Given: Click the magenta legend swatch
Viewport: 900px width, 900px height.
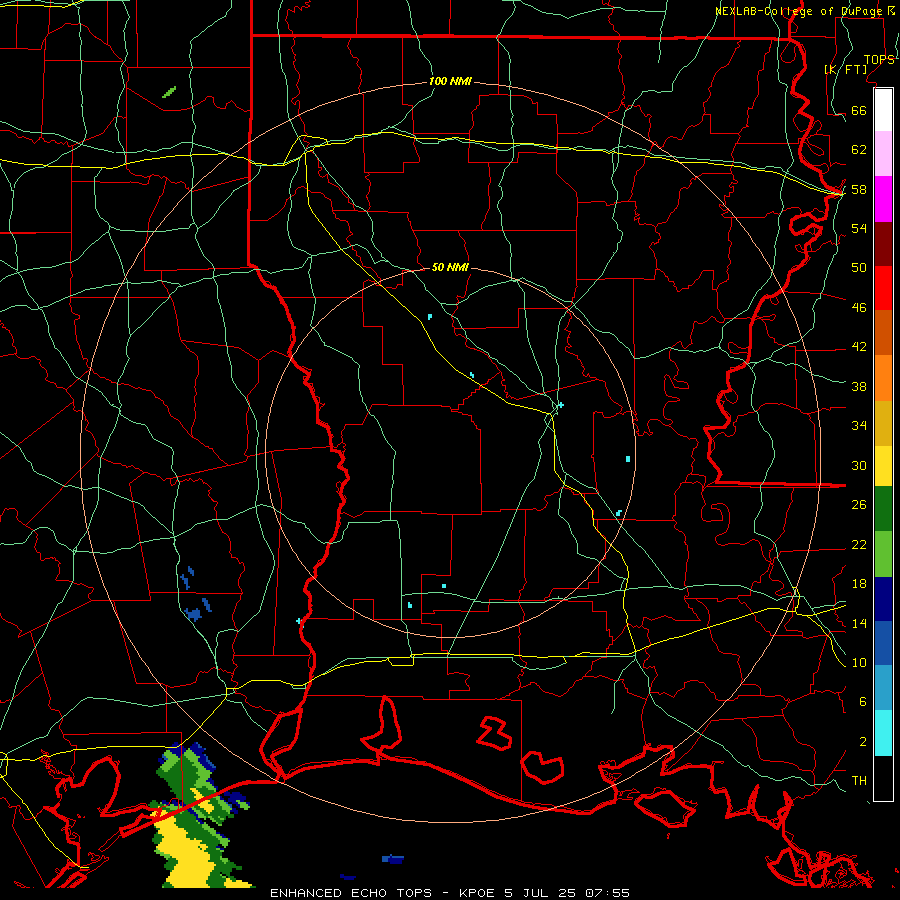Looking at the screenshot, I should coord(883,199).
